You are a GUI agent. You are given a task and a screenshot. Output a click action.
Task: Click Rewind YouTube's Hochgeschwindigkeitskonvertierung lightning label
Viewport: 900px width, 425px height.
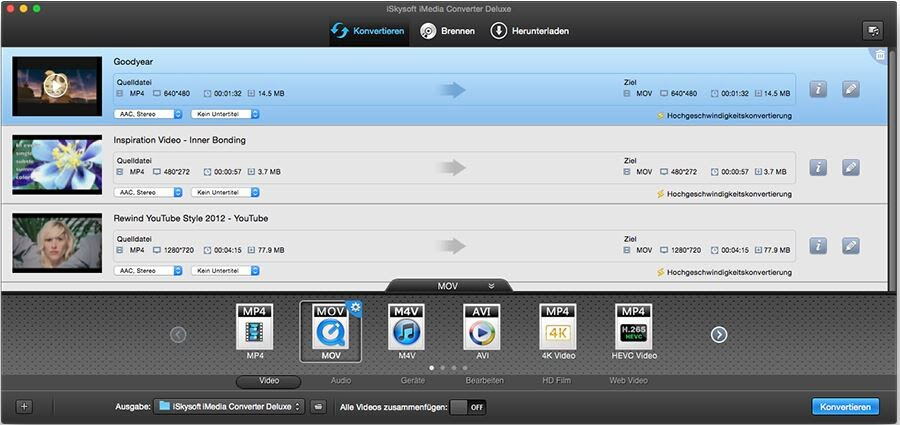[x=724, y=272]
